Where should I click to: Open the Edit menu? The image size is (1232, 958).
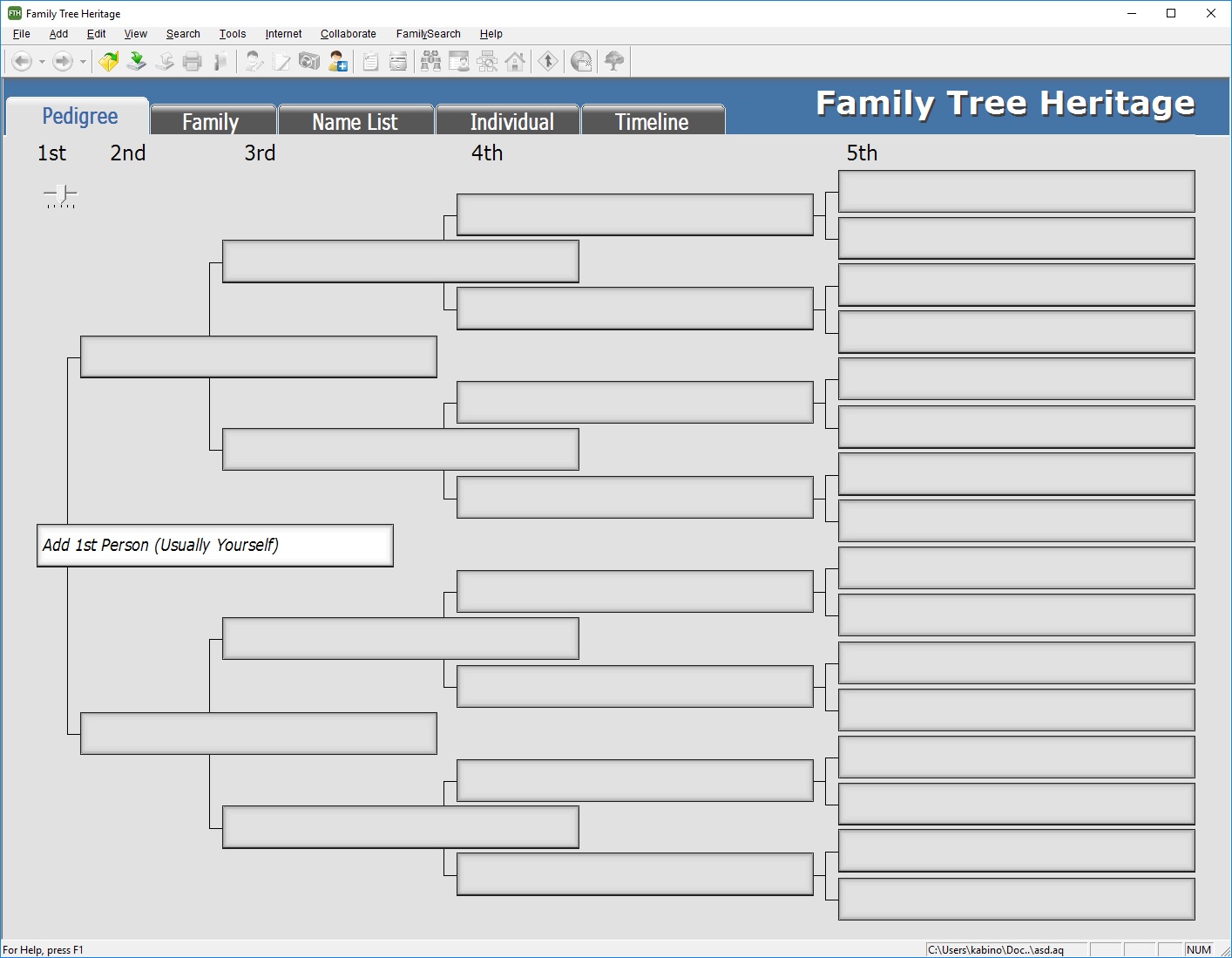pos(96,34)
